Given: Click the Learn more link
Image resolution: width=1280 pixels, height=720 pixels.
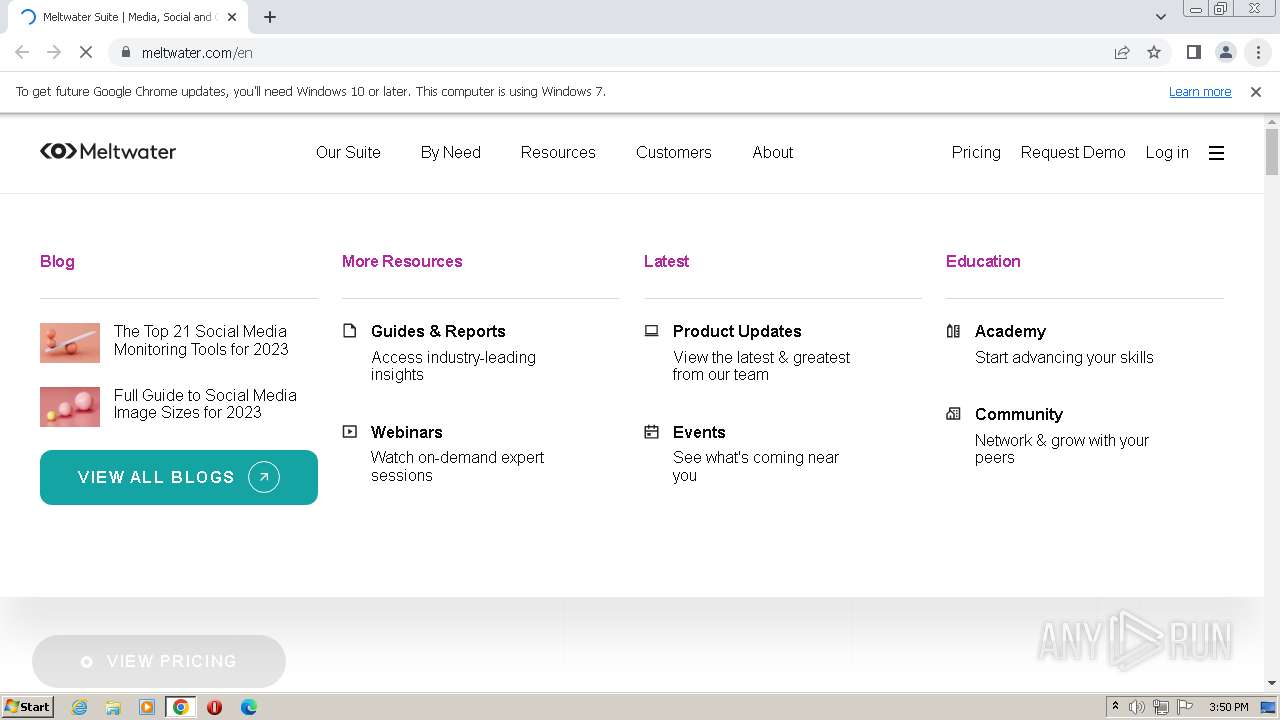Looking at the screenshot, I should click(x=1200, y=91).
